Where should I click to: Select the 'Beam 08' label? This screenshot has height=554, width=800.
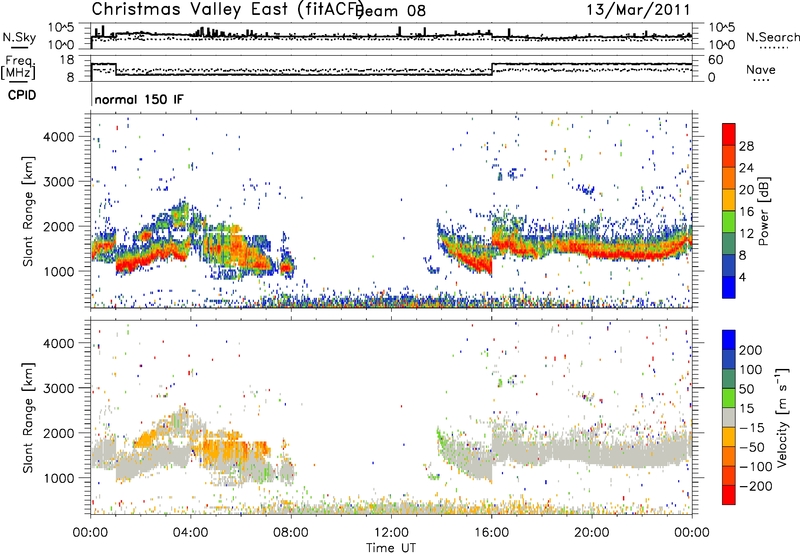tap(391, 11)
